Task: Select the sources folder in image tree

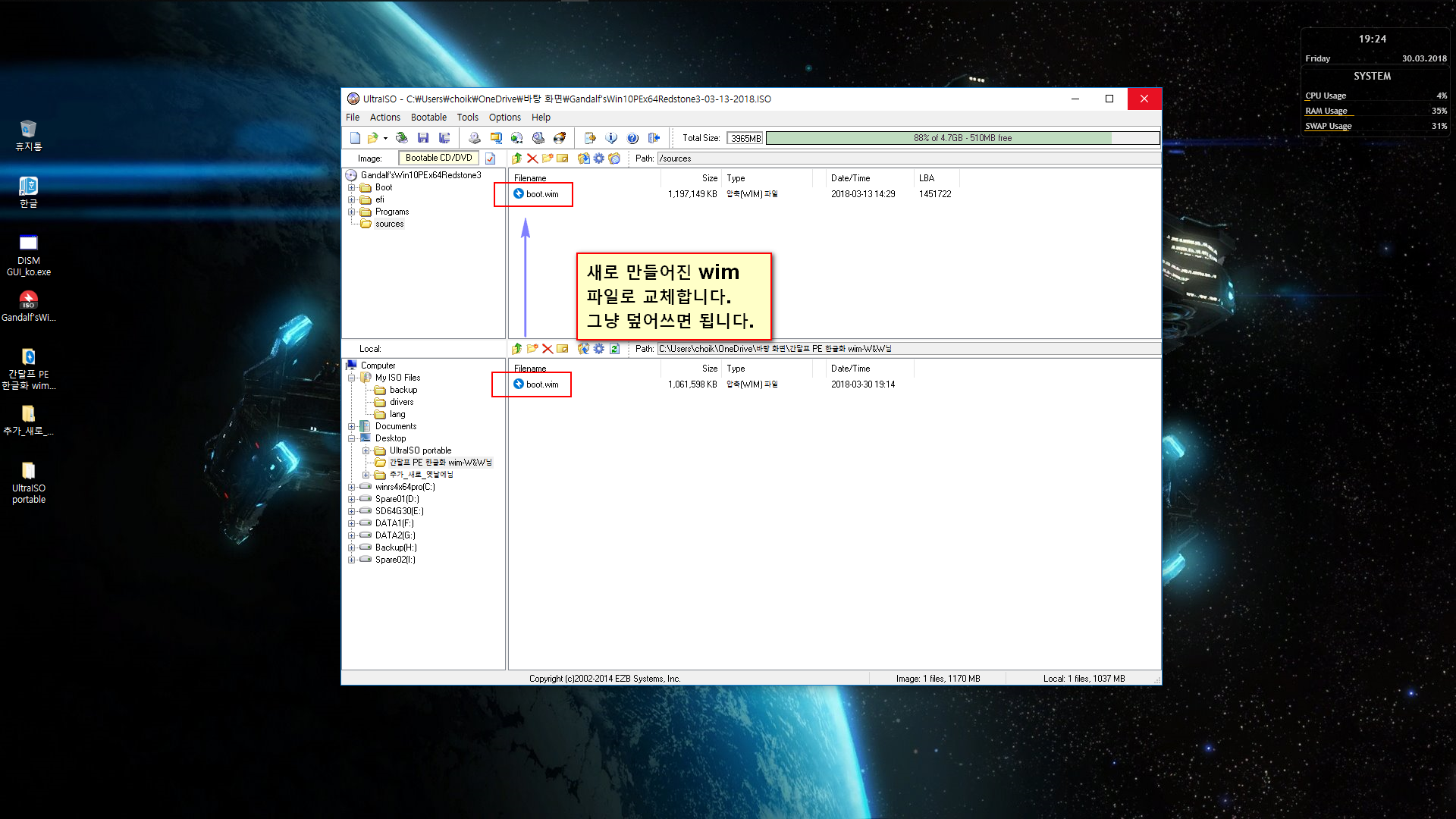Action: pyautogui.click(x=389, y=224)
